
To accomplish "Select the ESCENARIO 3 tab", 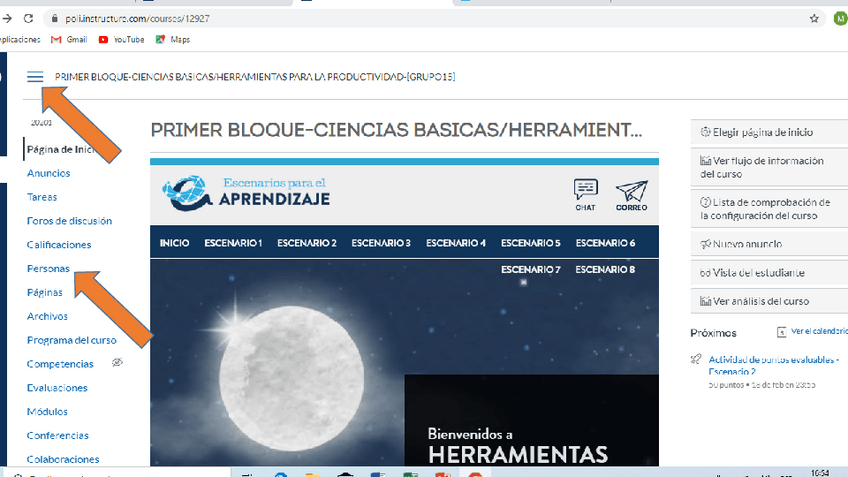I will [x=381, y=243].
